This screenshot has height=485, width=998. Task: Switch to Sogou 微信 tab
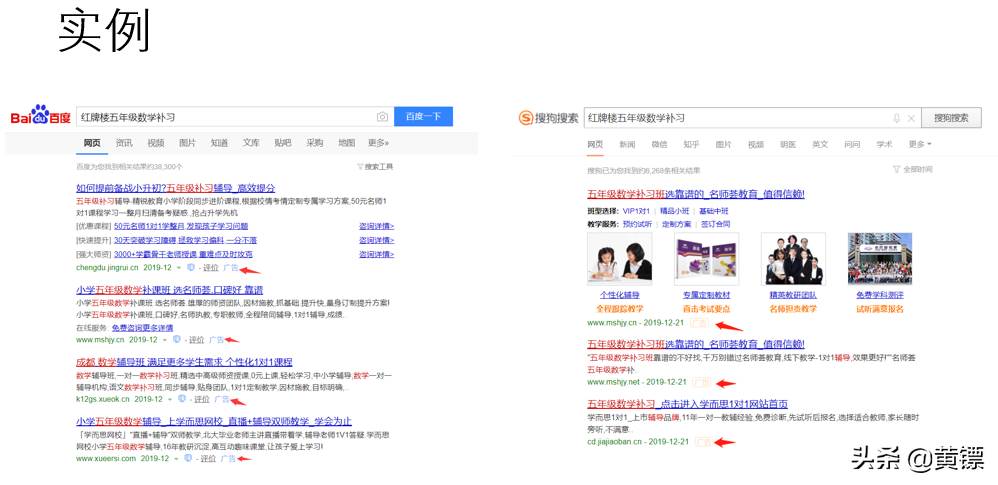tap(659, 144)
